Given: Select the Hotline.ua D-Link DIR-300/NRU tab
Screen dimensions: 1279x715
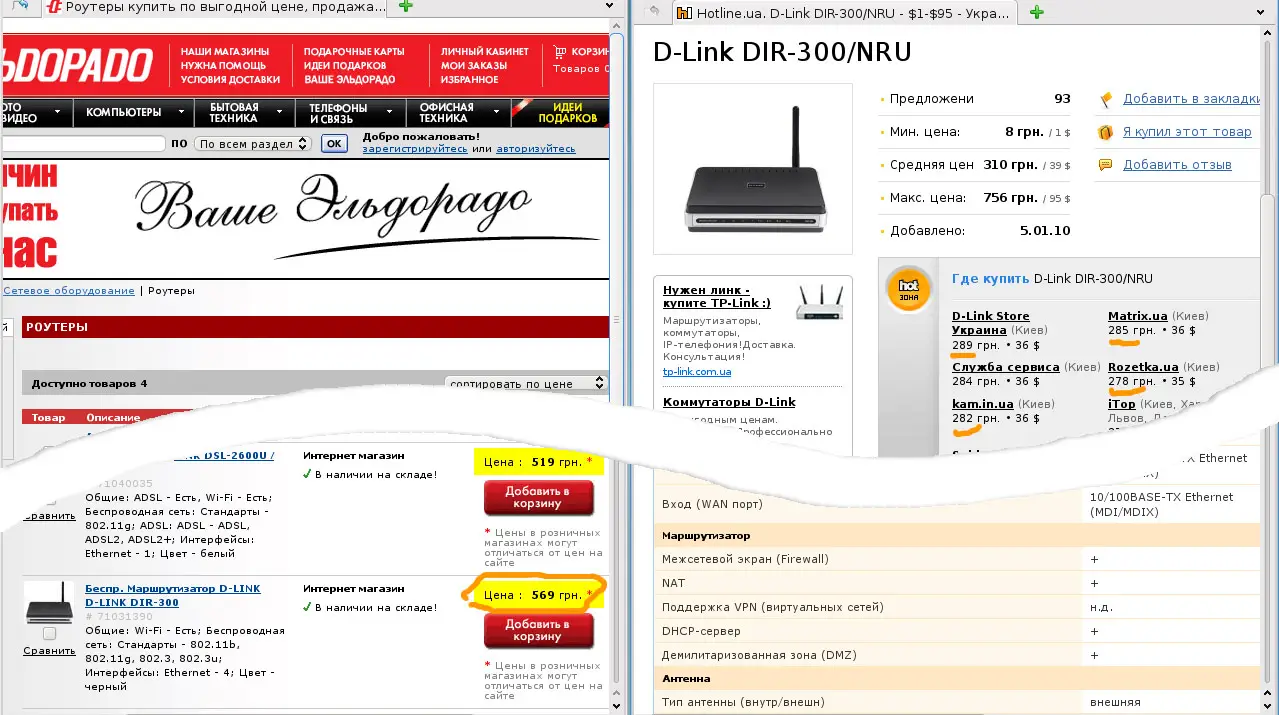Looking at the screenshot, I should [x=843, y=13].
